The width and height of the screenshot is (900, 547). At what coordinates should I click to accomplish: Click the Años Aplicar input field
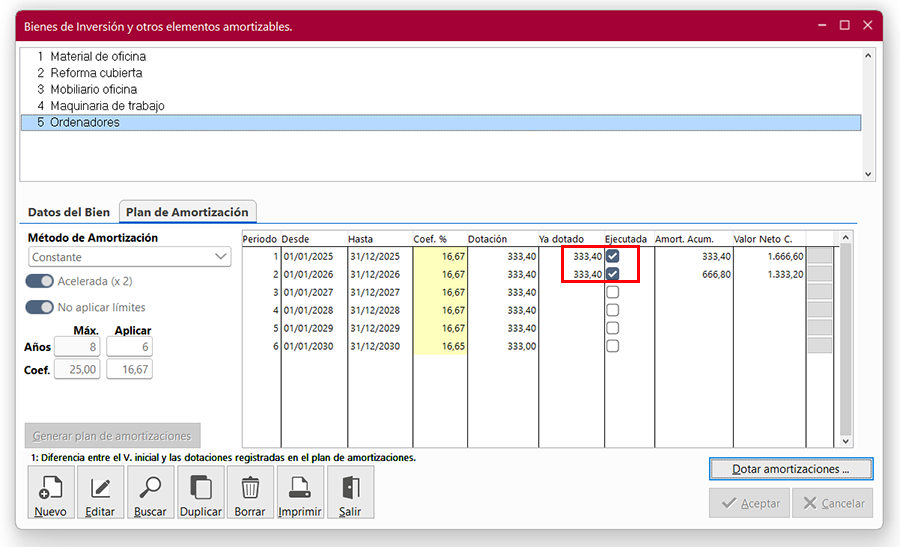coord(130,346)
